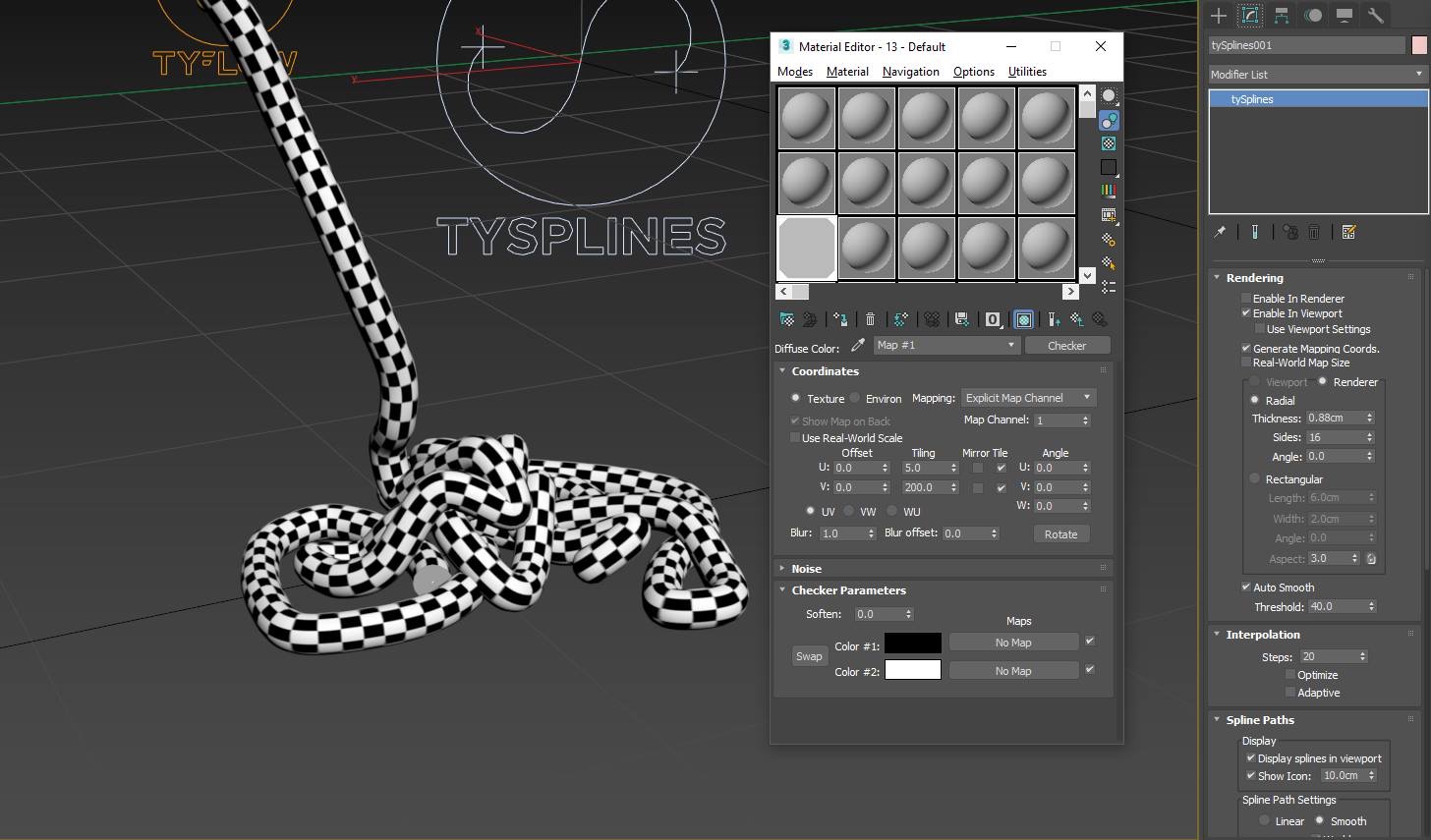
Task: Pick material with the eyedropper tool
Action: [x=858, y=345]
